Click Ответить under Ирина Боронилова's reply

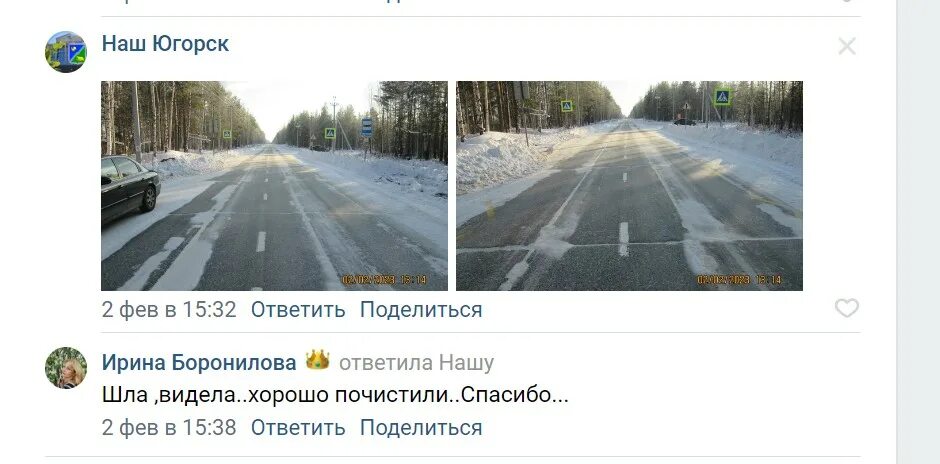(x=298, y=427)
